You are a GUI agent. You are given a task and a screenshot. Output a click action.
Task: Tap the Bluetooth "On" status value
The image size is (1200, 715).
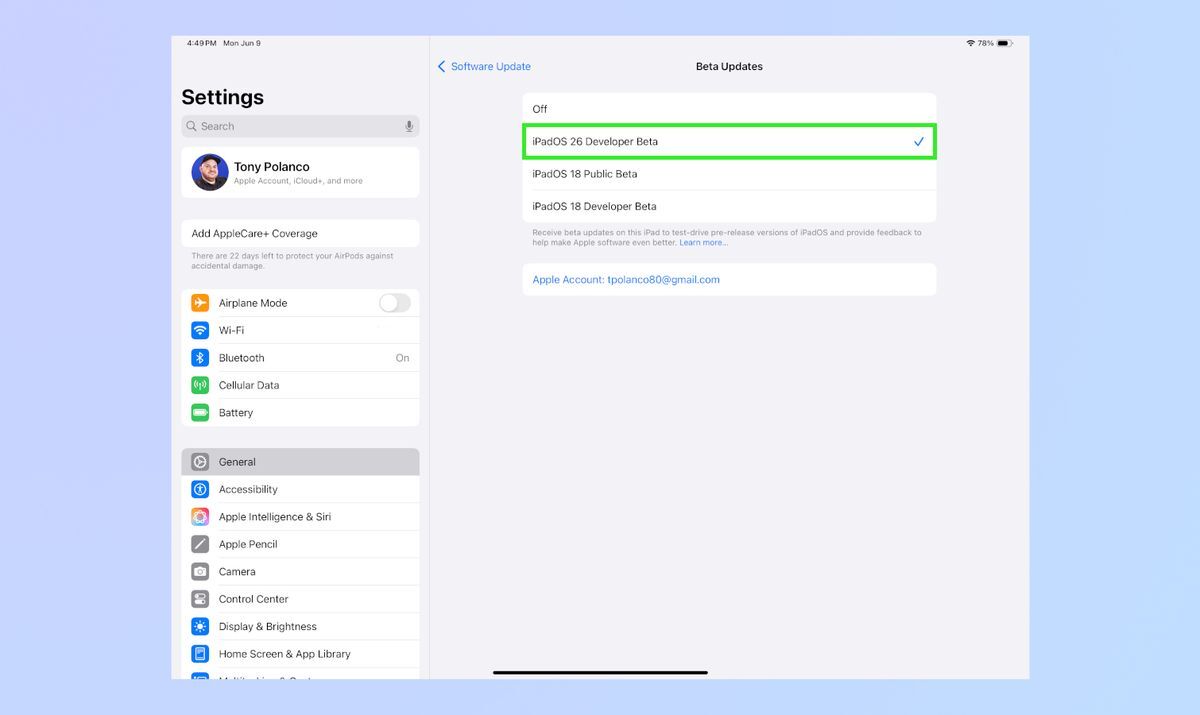click(402, 358)
